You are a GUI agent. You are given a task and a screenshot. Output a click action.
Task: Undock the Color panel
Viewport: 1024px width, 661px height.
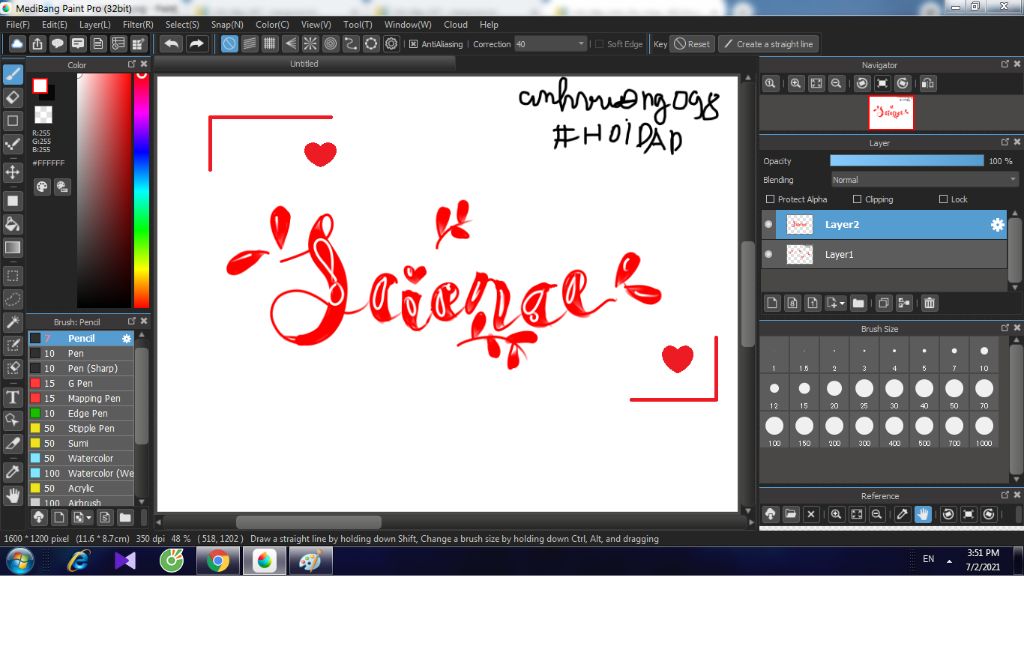[x=131, y=64]
